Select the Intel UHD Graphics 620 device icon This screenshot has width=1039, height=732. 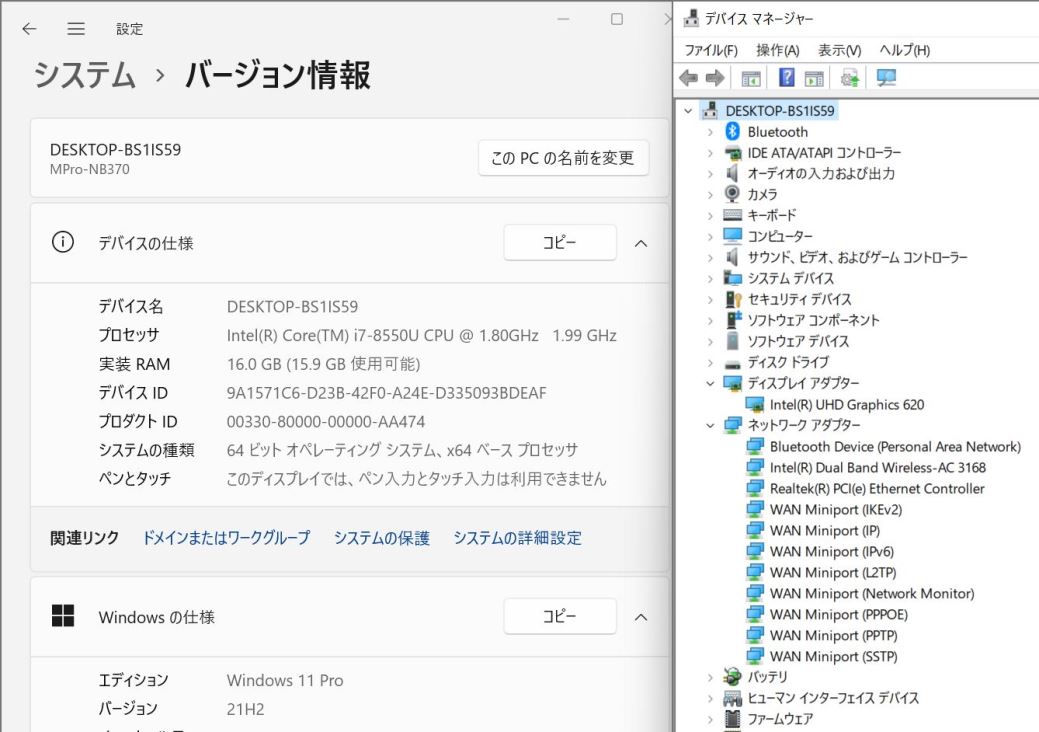(x=755, y=404)
